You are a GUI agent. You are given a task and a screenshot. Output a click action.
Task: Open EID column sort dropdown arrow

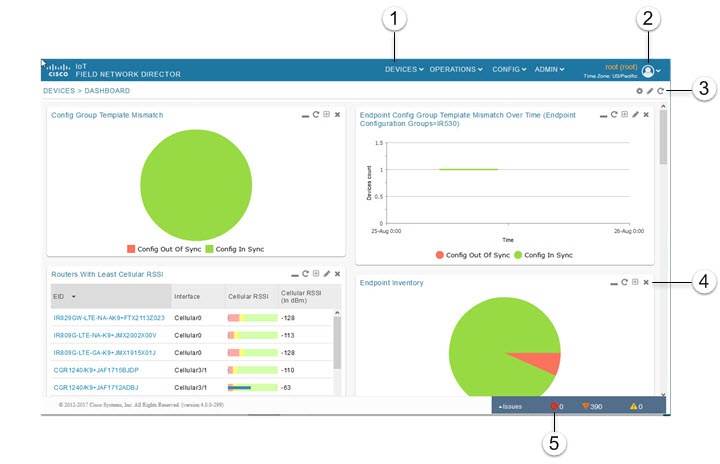(x=73, y=297)
